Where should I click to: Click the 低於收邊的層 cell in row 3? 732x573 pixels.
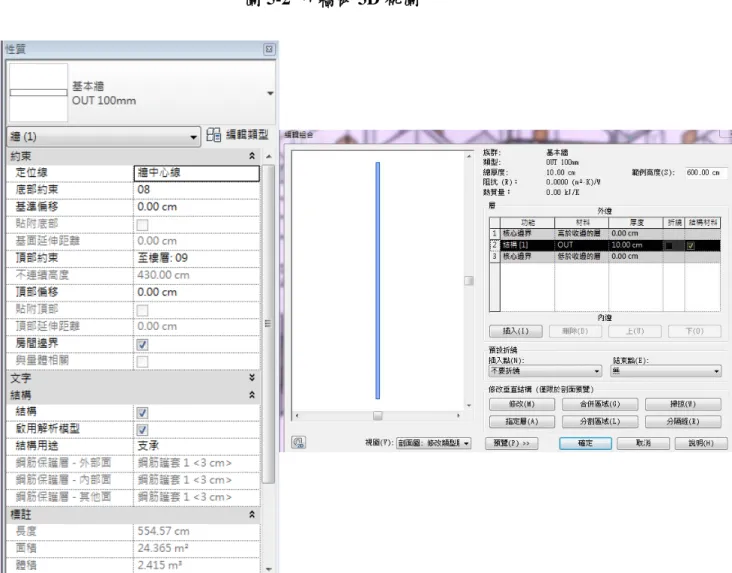582,256
